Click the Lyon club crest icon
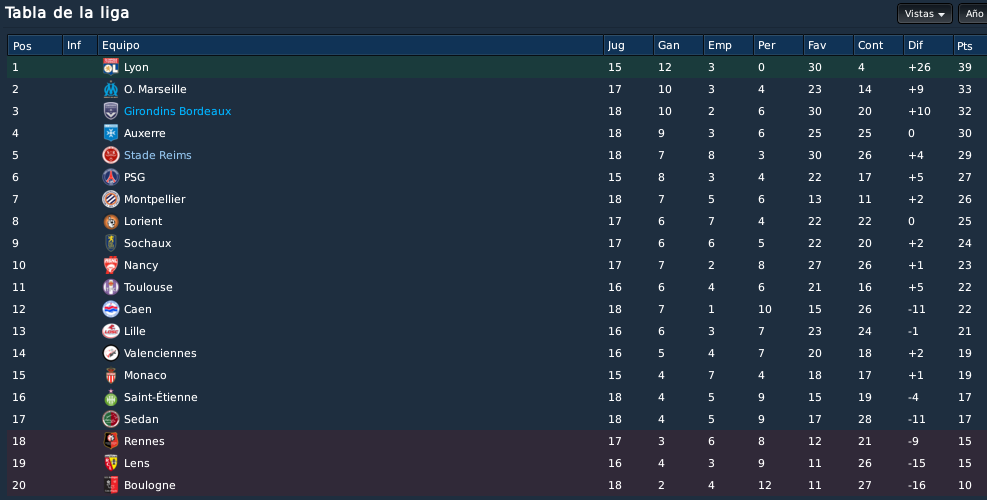987x500 pixels. 111,67
